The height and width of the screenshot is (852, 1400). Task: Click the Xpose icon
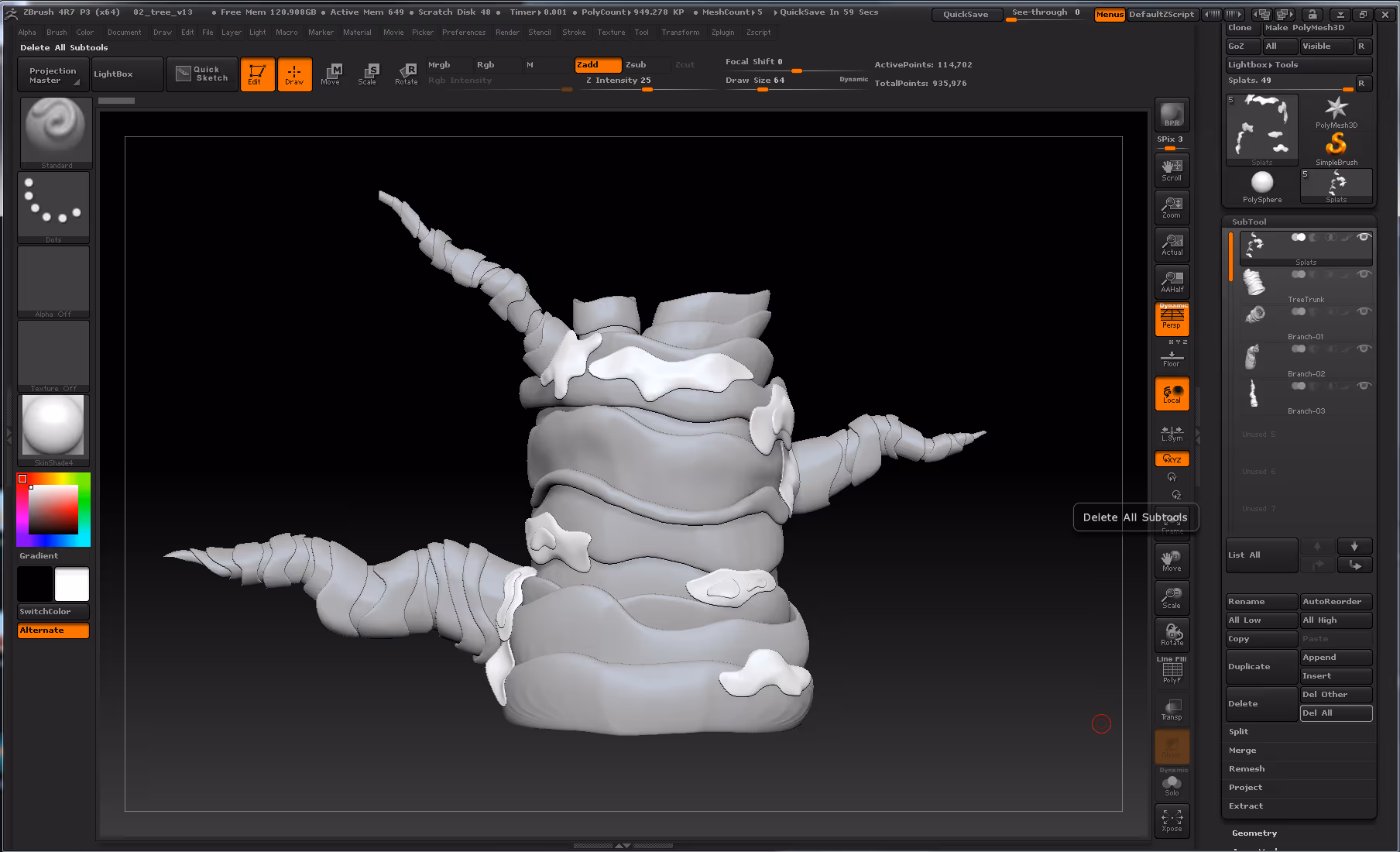click(x=1172, y=821)
